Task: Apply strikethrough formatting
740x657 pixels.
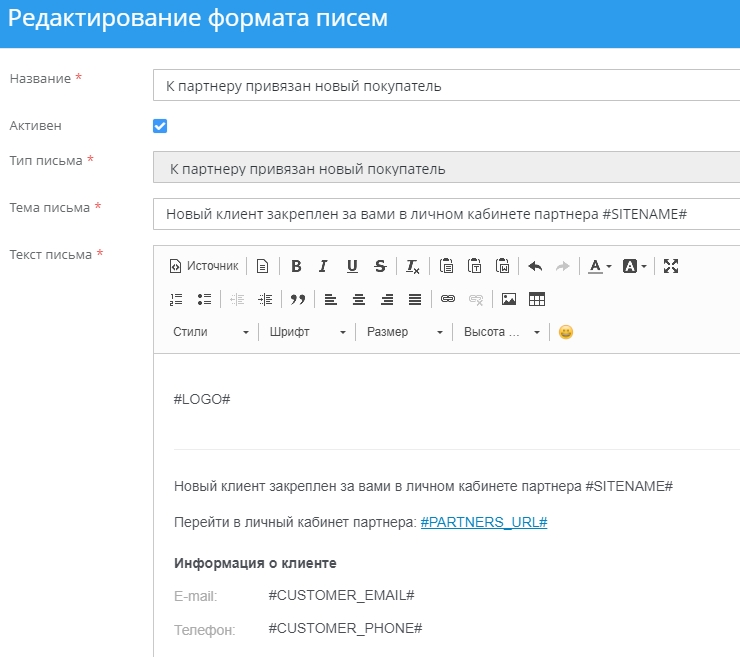Action: click(380, 266)
